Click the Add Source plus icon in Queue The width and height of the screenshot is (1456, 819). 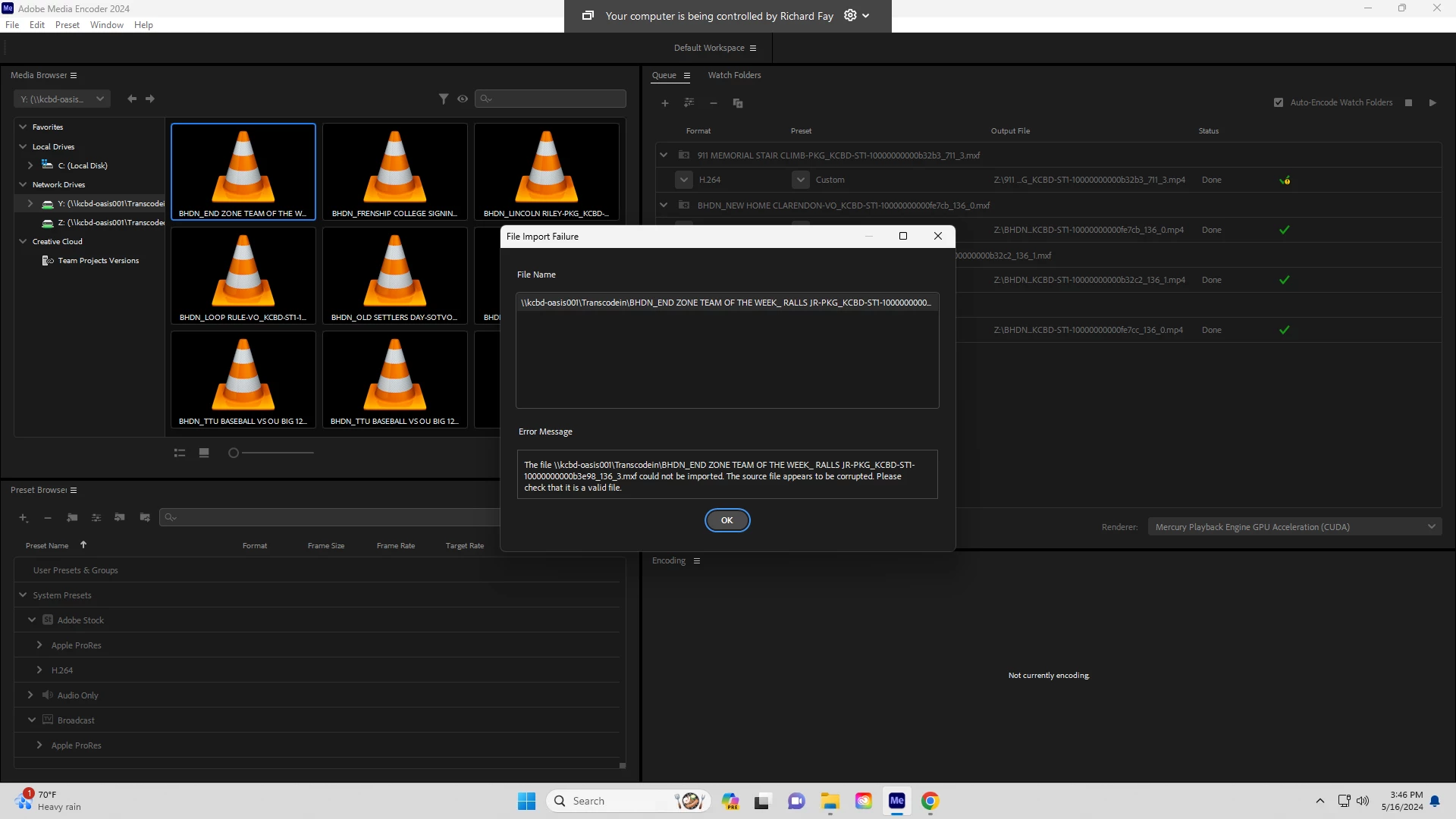pos(665,103)
